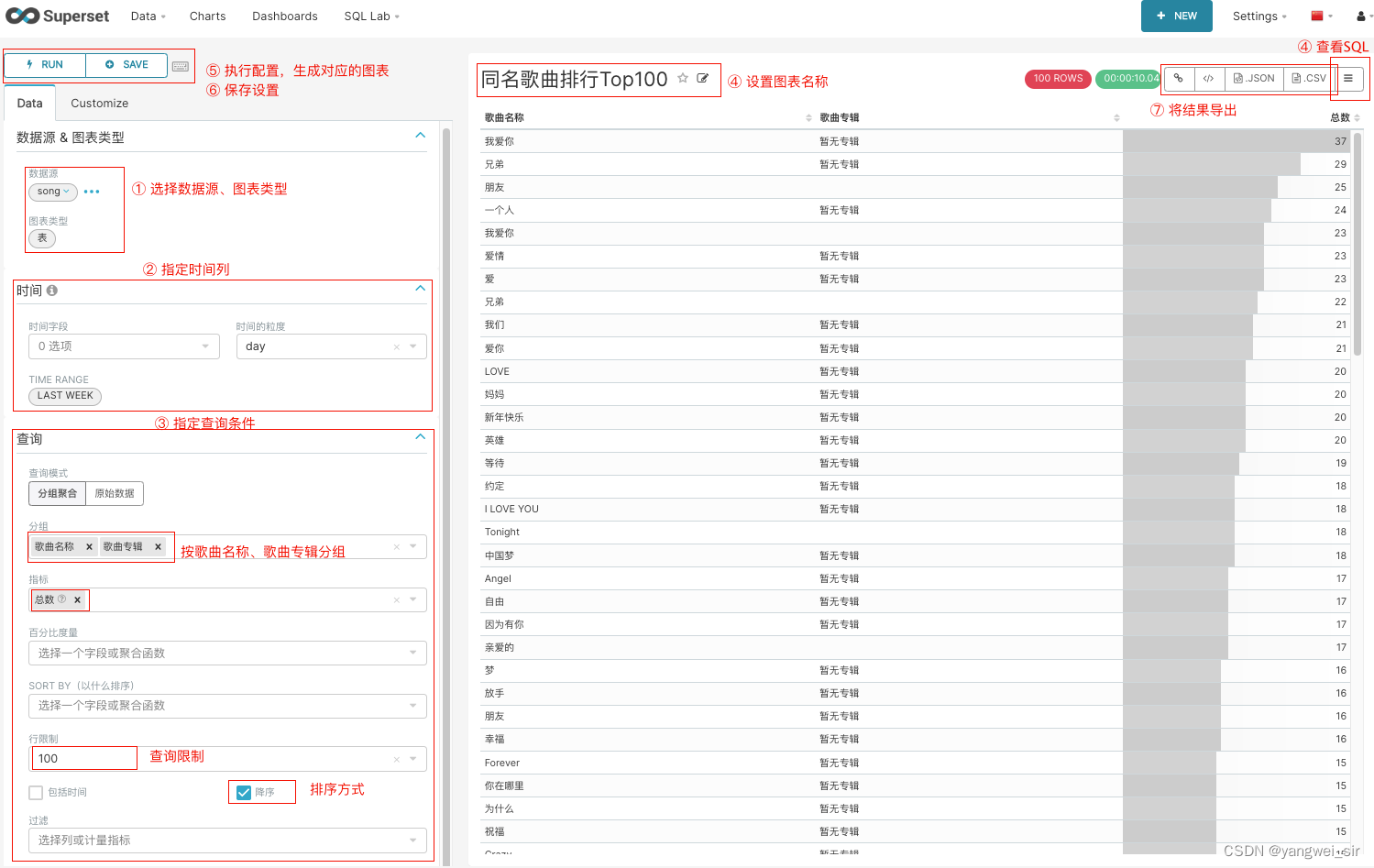Remove 歌曲专辑 from grouping
1374x868 pixels.
(x=159, y=547)
